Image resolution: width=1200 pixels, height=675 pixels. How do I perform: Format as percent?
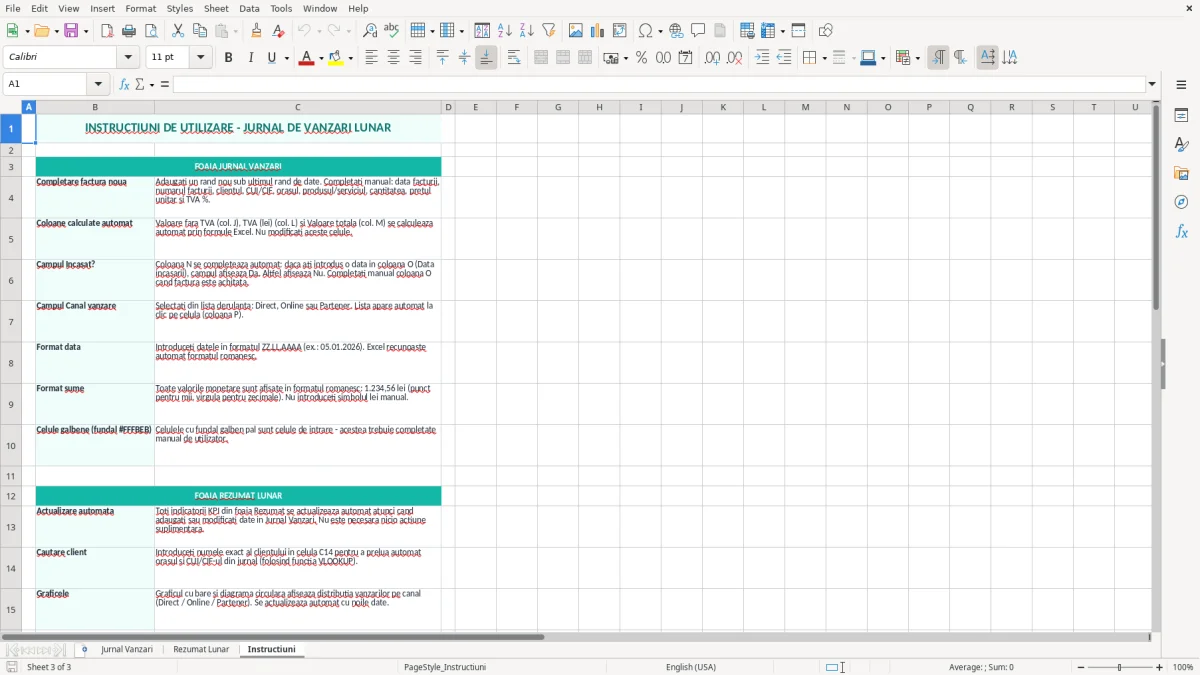pos(641,58)
